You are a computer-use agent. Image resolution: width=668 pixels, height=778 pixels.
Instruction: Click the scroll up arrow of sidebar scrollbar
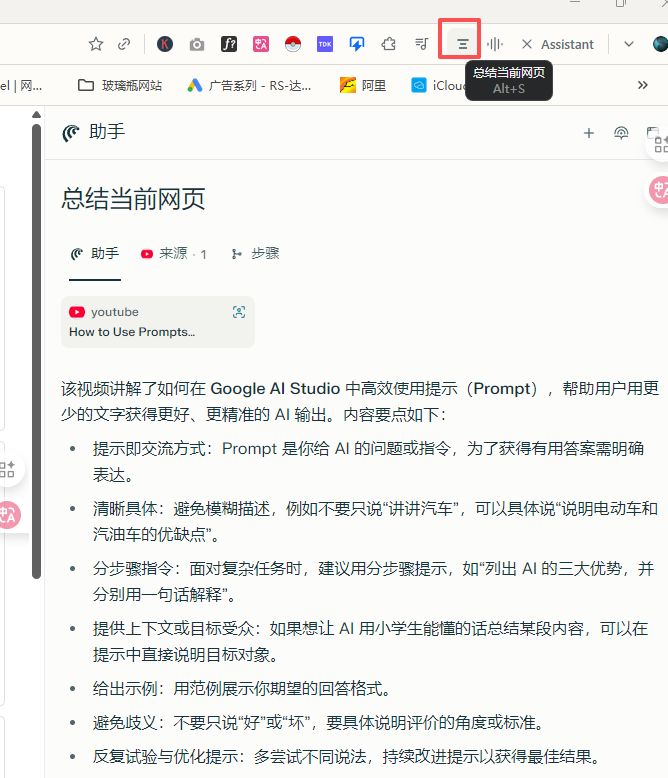coord(36,115)
